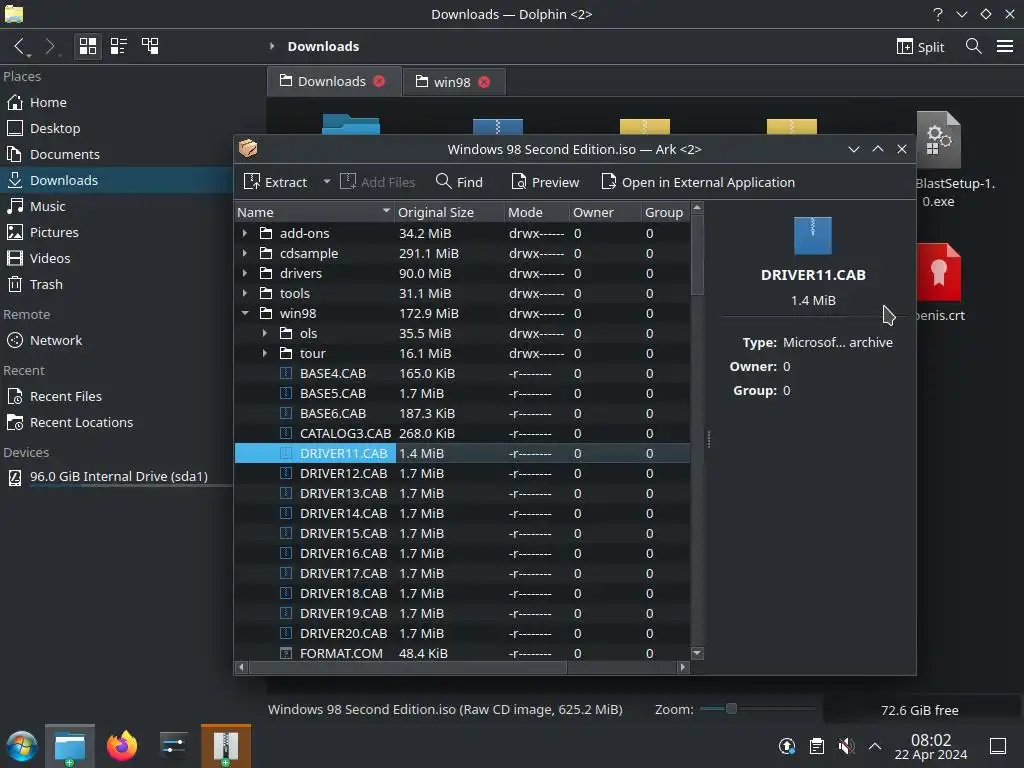Open 96.0 GiB Internal Drive device
Image resolution: width=1024 pixels, height=768 pixels.
(118, 477)
